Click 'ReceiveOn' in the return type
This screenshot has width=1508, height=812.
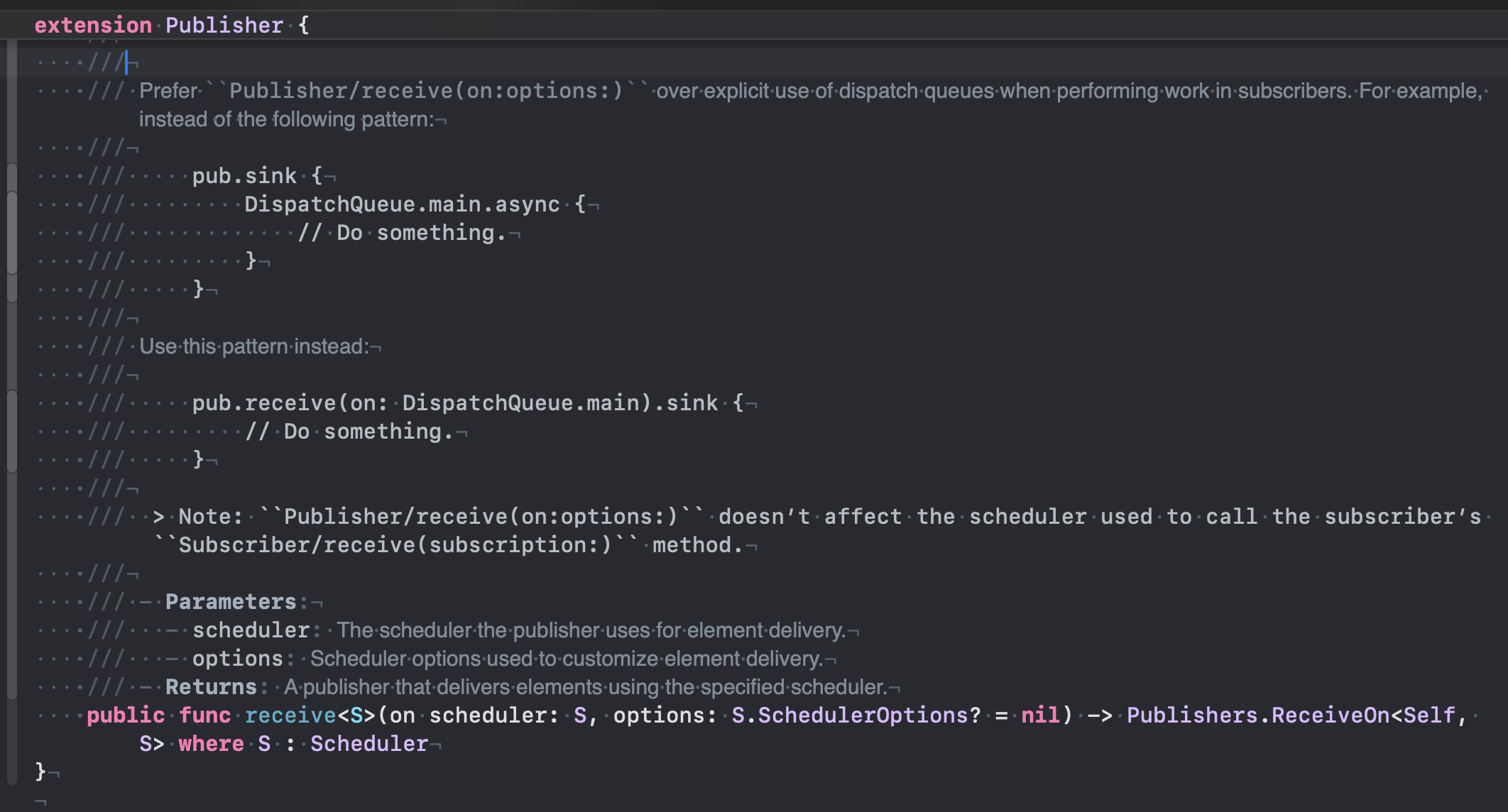point(1330,715)
